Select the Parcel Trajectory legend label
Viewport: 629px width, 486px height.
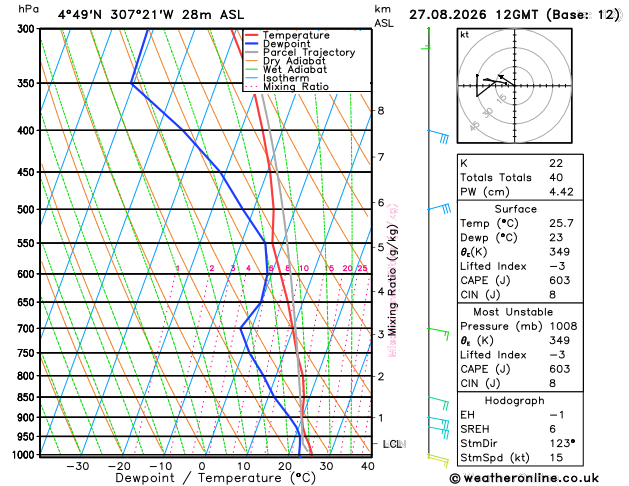click(x=309, y=53)
